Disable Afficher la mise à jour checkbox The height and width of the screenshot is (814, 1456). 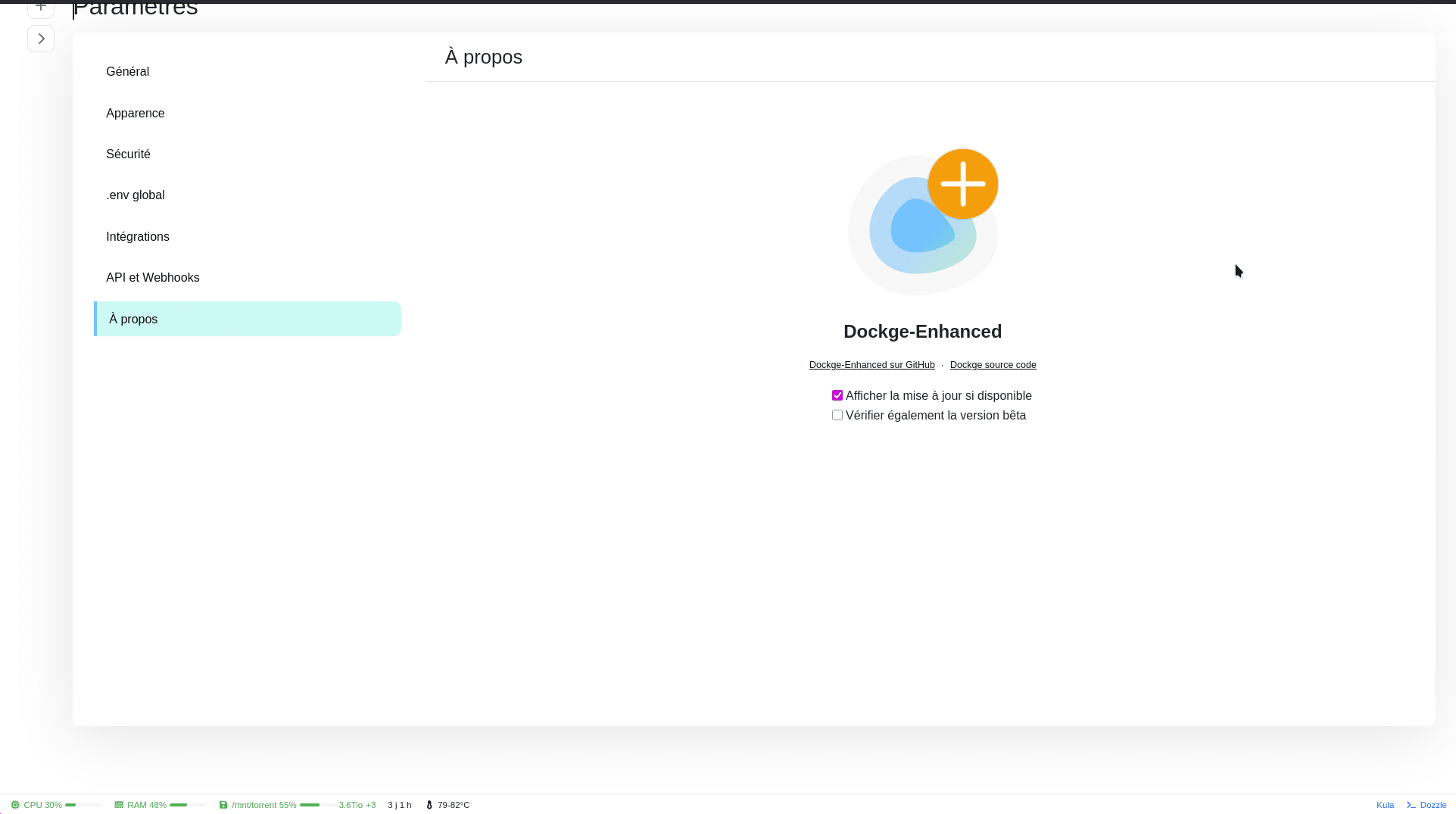point(837,395)
